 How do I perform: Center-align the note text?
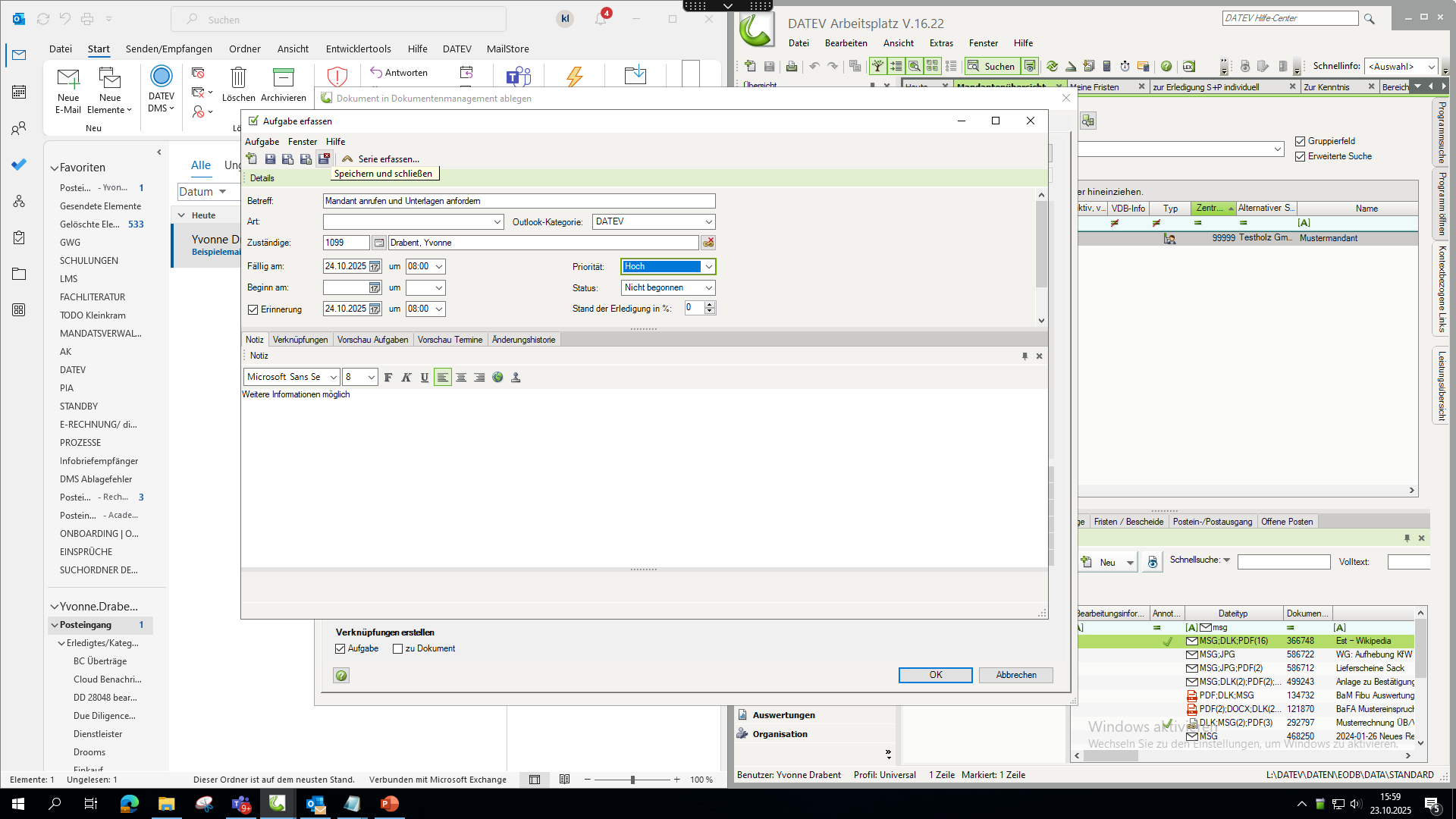point(461,377)
